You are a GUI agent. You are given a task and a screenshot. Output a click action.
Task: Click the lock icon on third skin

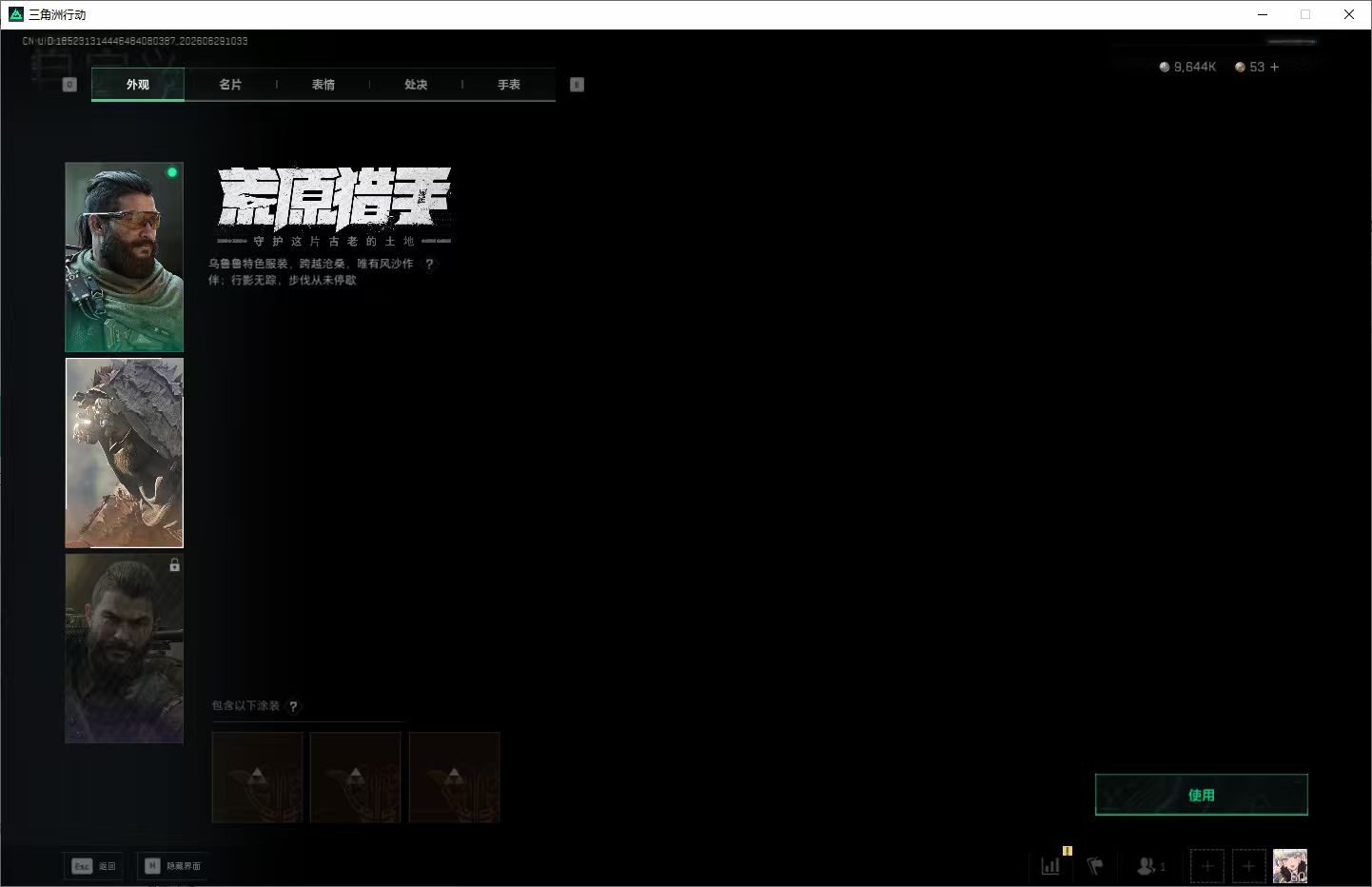[174, 565]
